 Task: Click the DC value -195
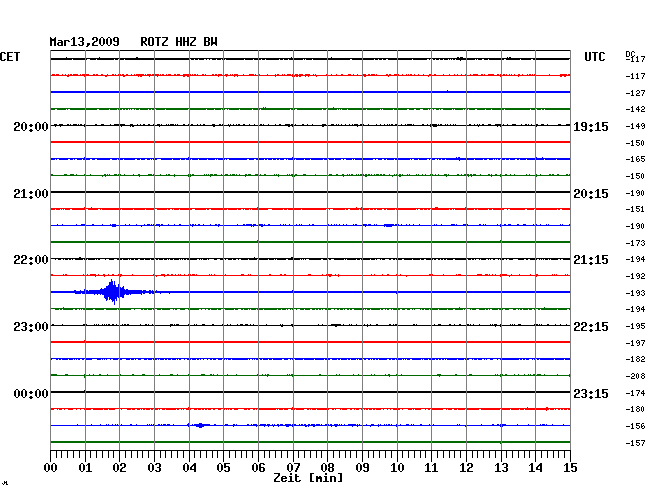point(635,326)
